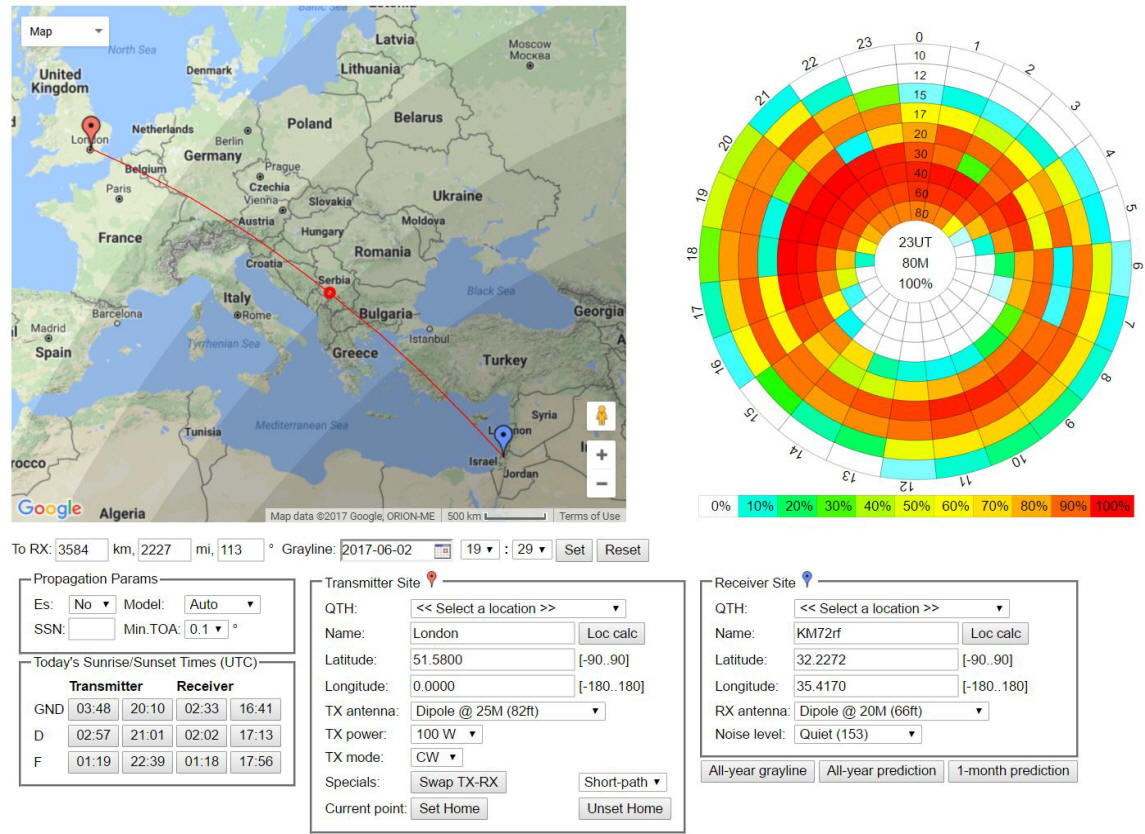Click the Set Home button
This screenshot has height=834, width=1145.
[x=449, y=808]
